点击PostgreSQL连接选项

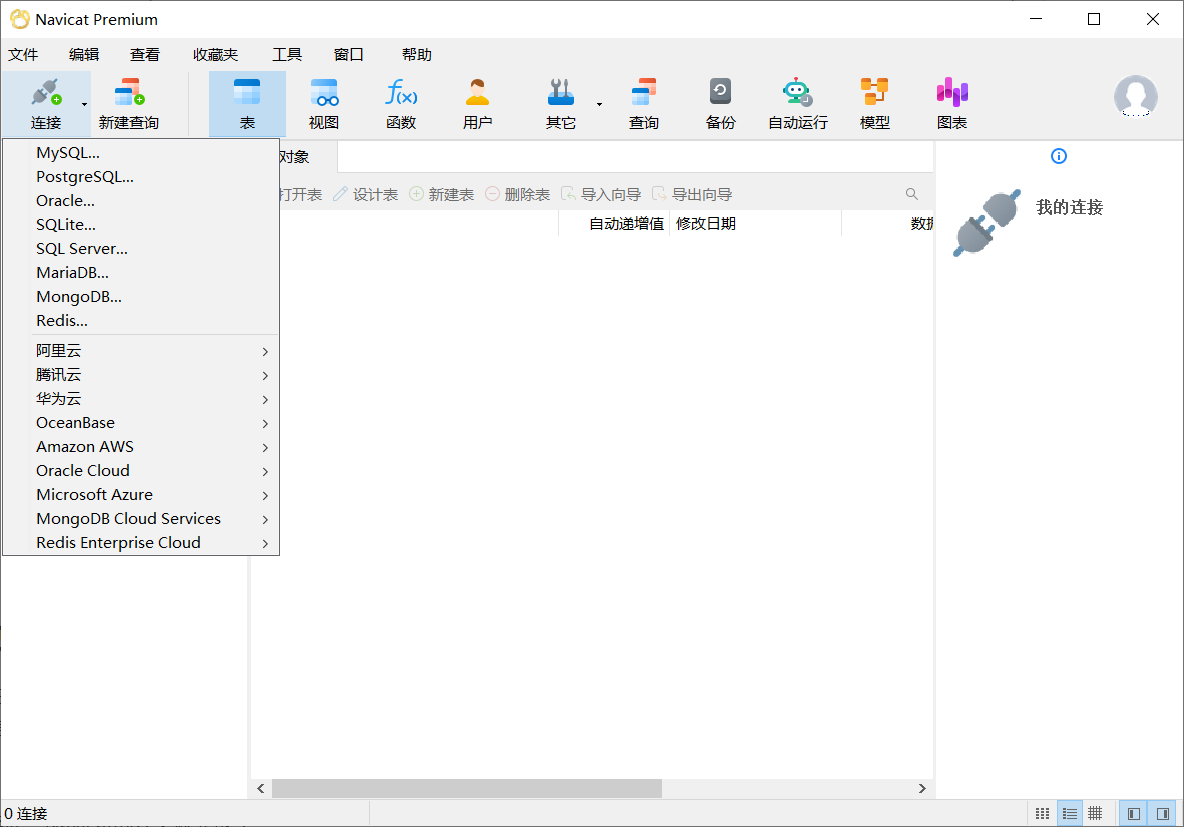tap(85, 176)
